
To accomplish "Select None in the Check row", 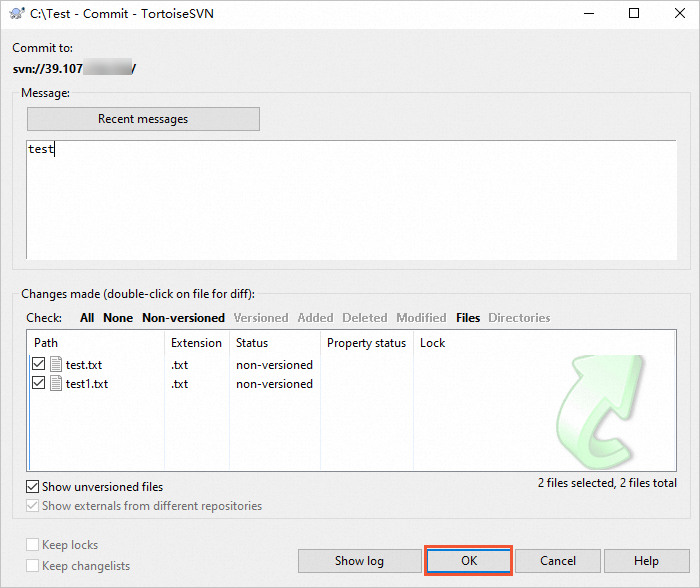I will click(x=118, y=317).
